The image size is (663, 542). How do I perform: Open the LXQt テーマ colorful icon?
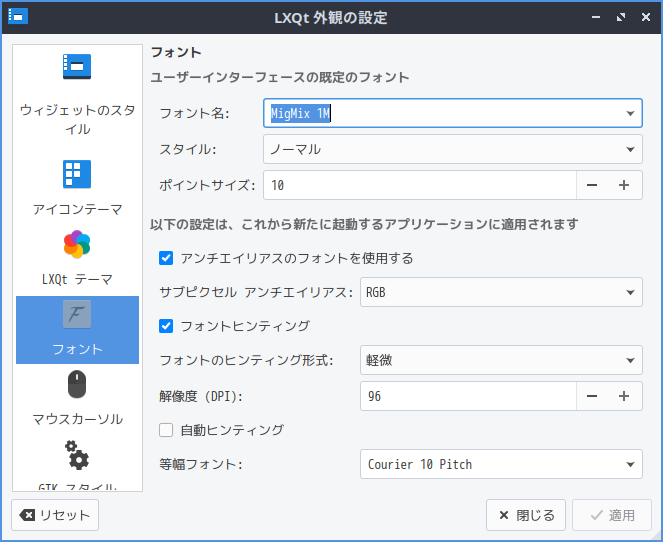click(x=77, y=244)
